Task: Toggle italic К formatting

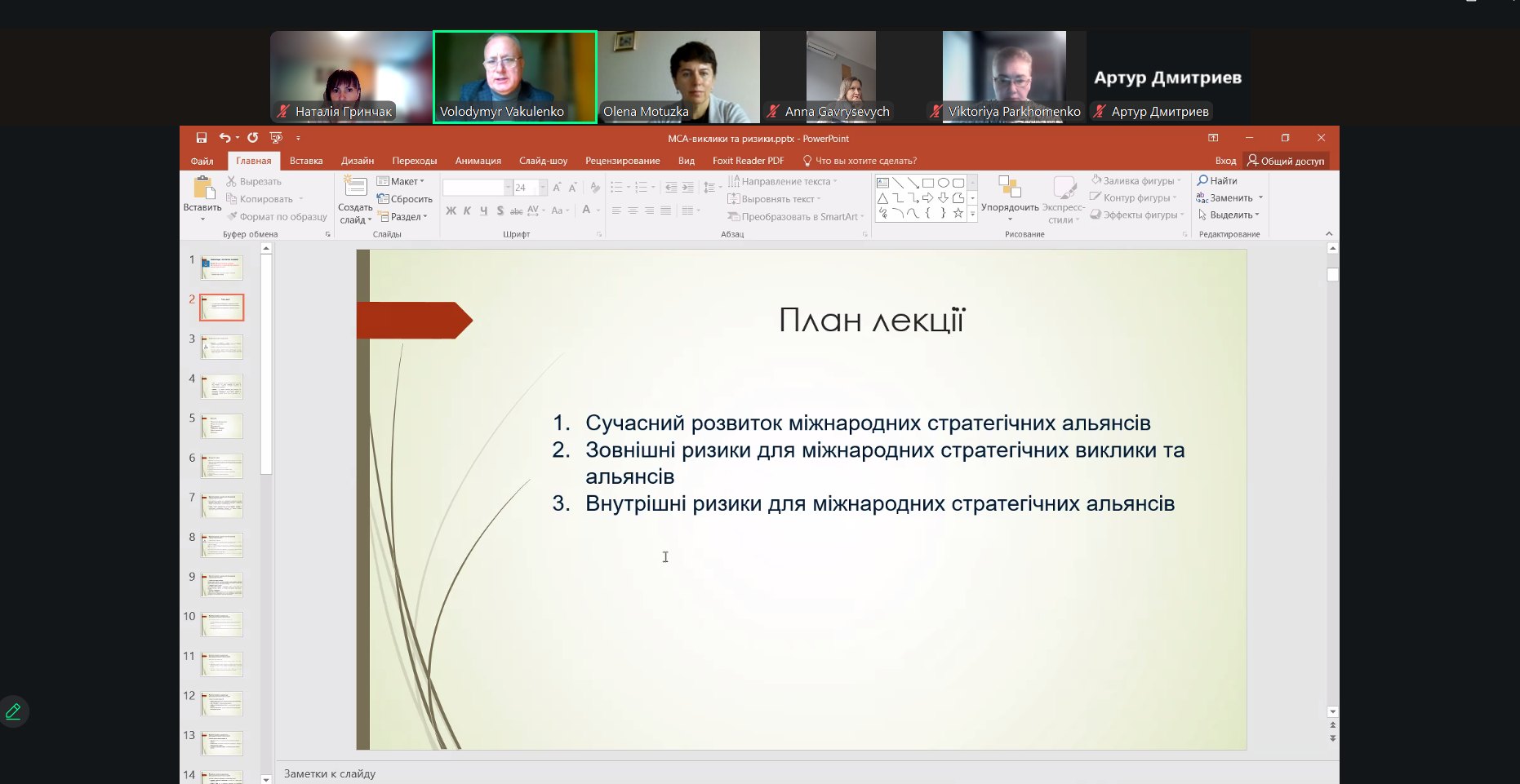Action: (467, 210)
